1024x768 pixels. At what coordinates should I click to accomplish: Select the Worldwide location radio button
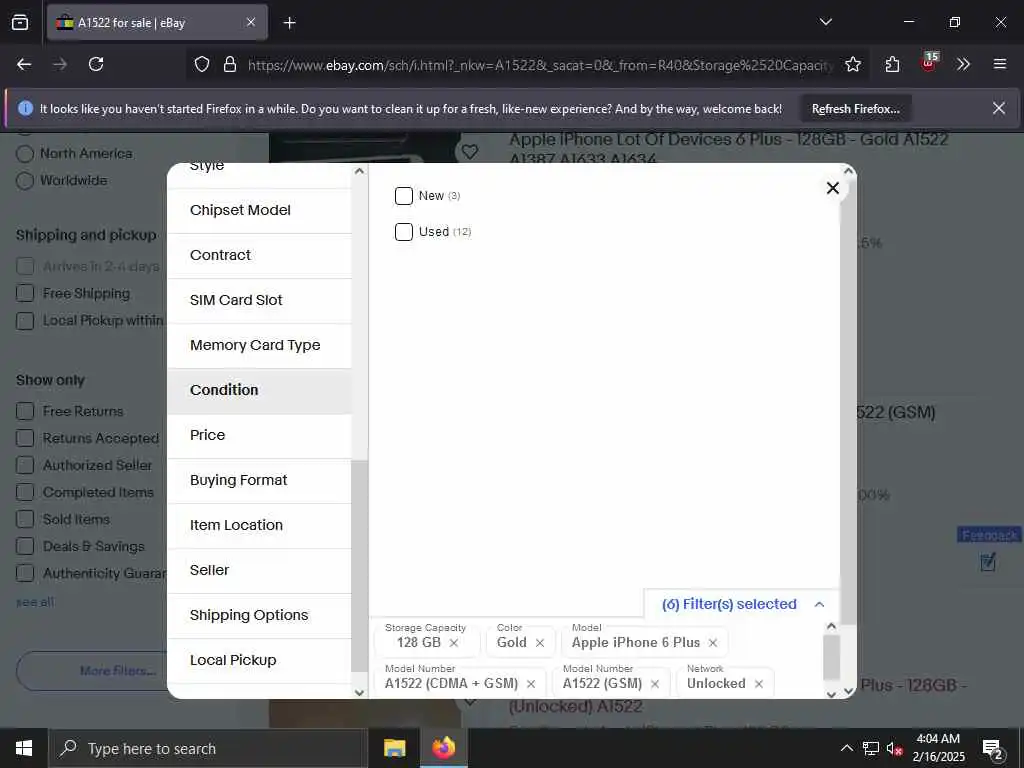tap(25, 181)
